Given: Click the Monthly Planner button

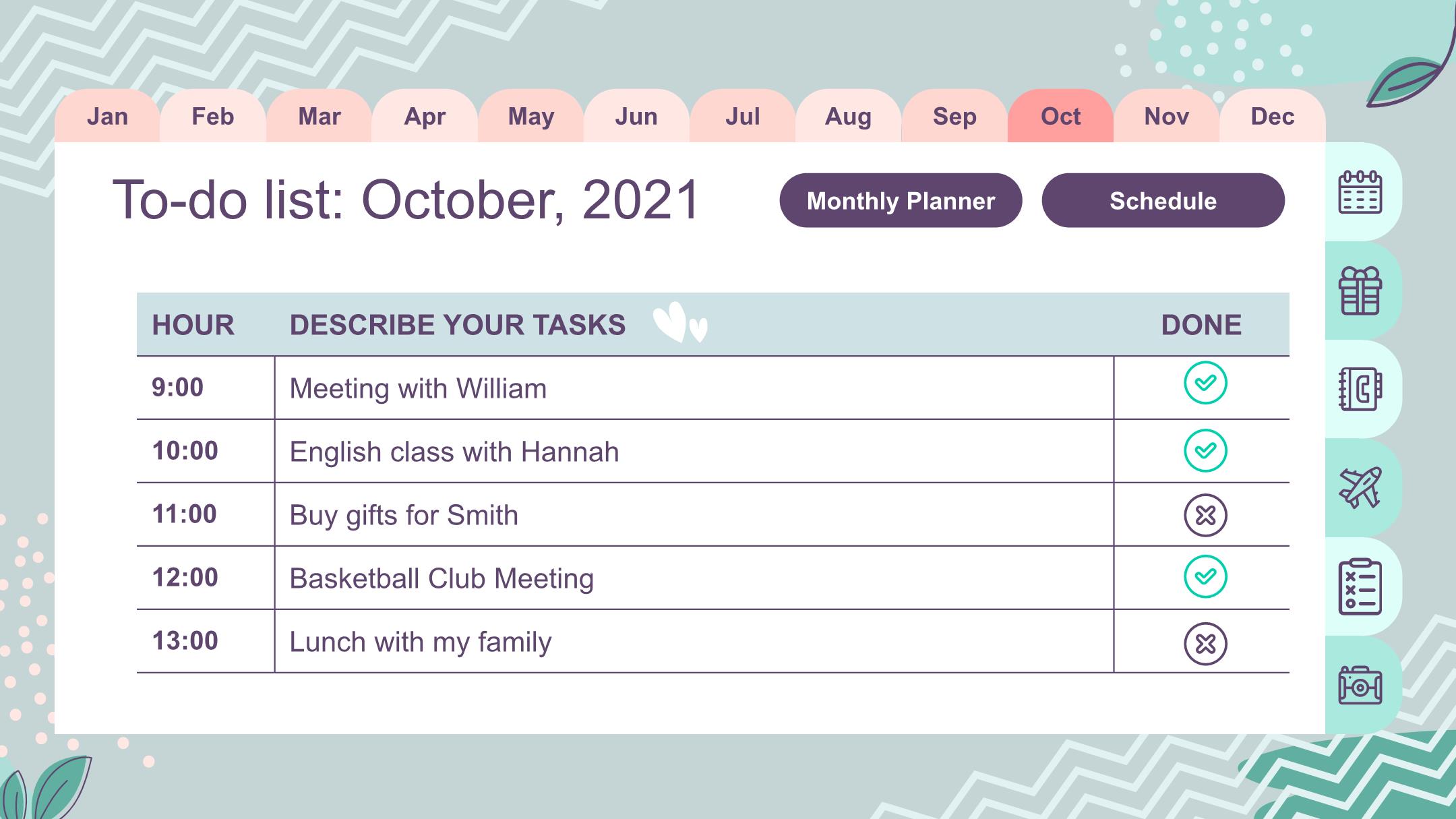Looking at the screenshot, I should coord(901,200).
